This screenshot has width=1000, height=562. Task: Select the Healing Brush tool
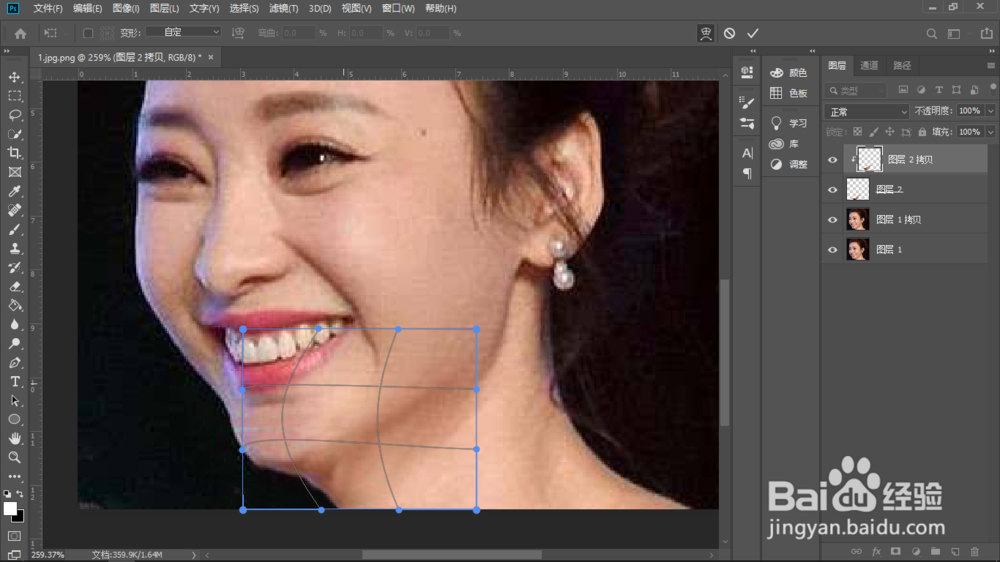coord(14,210)
